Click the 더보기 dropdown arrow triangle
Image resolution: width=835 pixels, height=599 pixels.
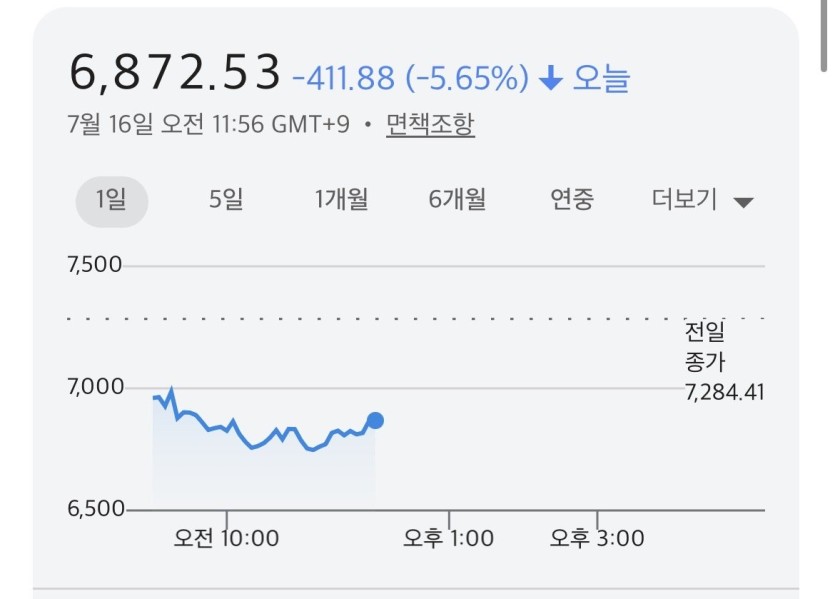(x=743, y=203)
